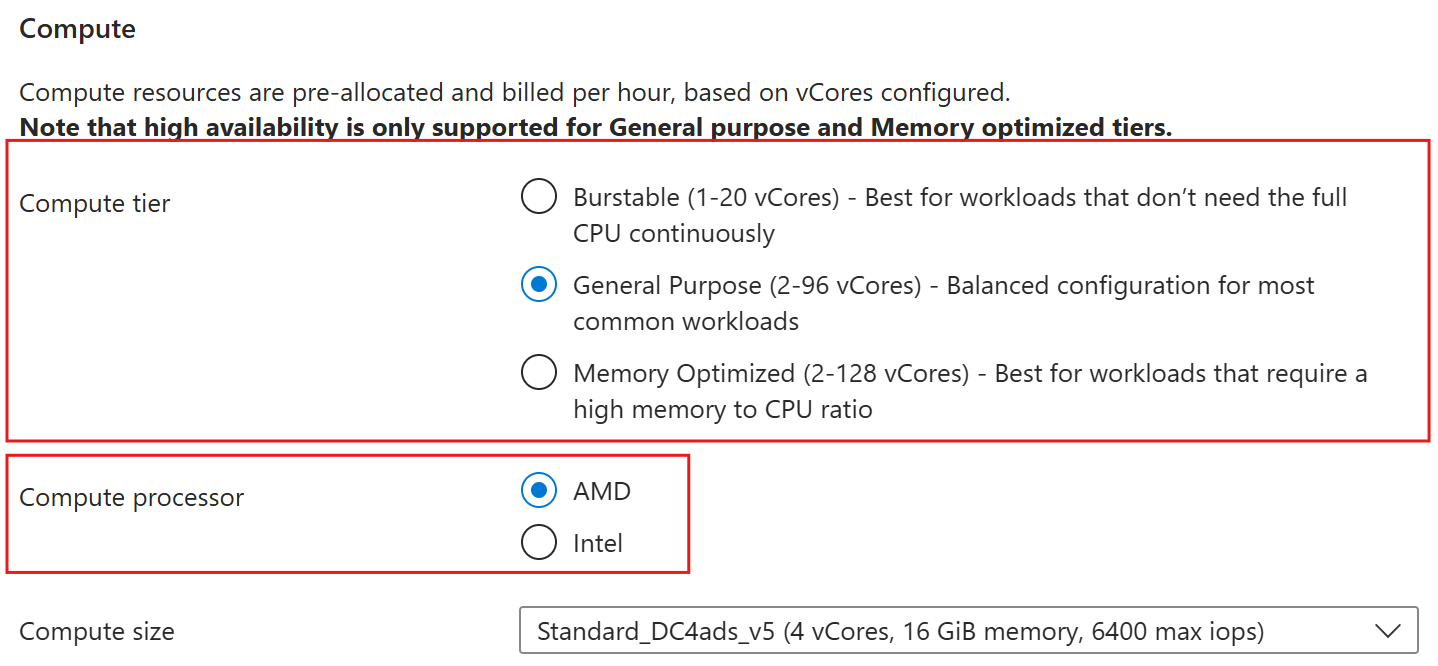
Task: Select the AMD processor radio button
Action: click(x=539, y=490)
